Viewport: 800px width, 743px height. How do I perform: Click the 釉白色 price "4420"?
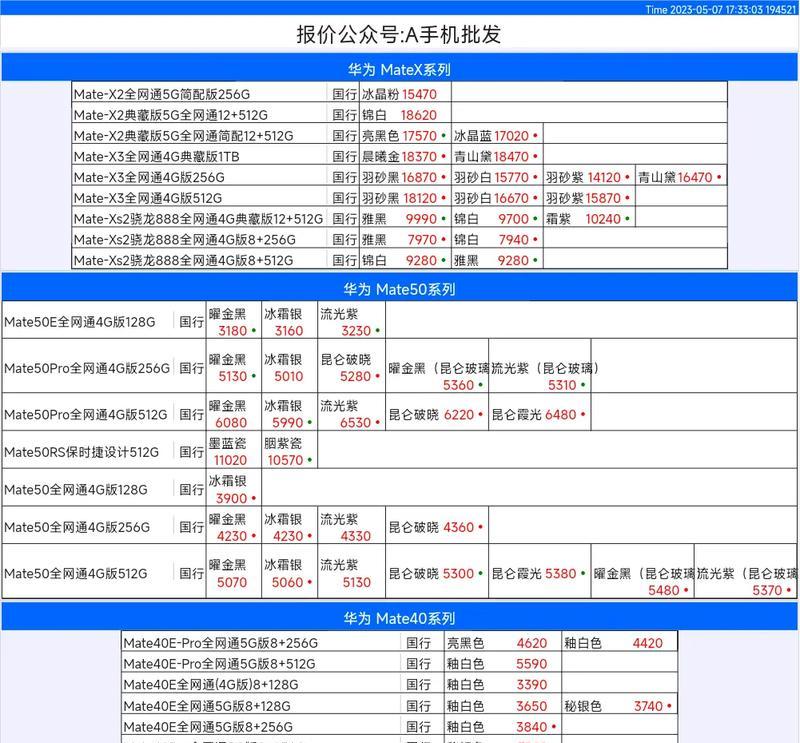(x=648, y=643)
